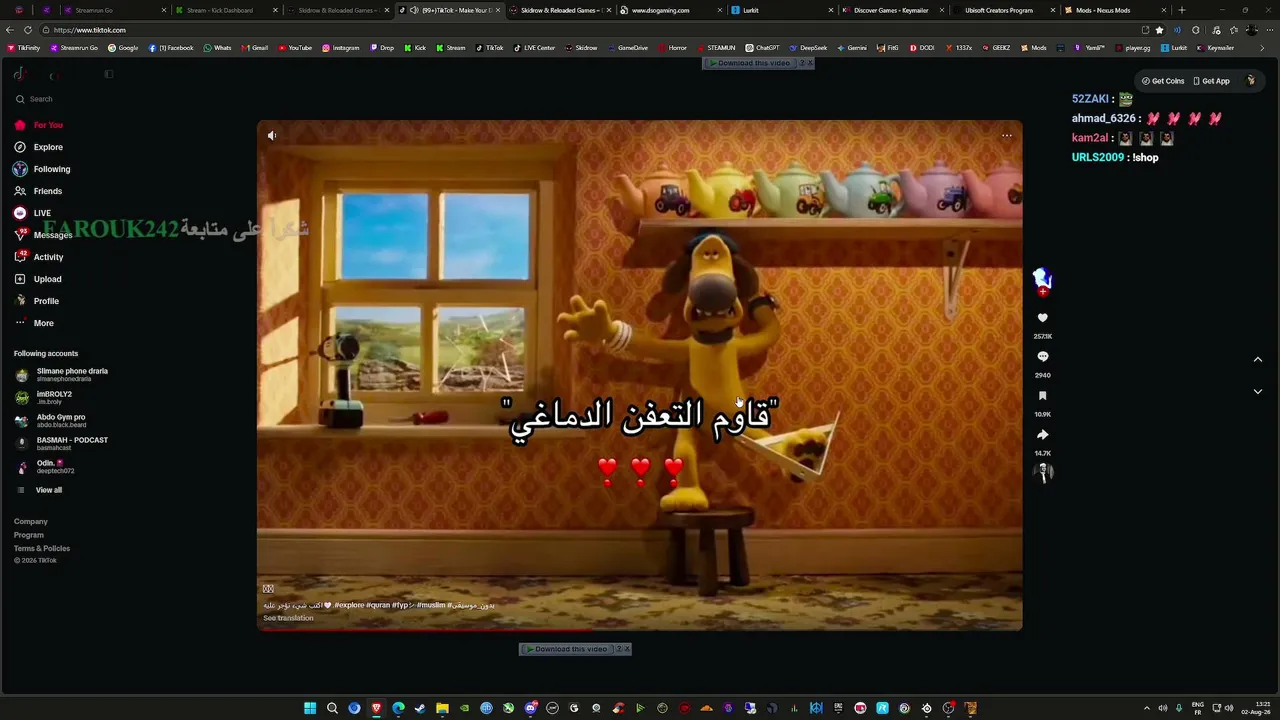
Task: Open File Explorer from the taskbar
Action: click(442, 708)
